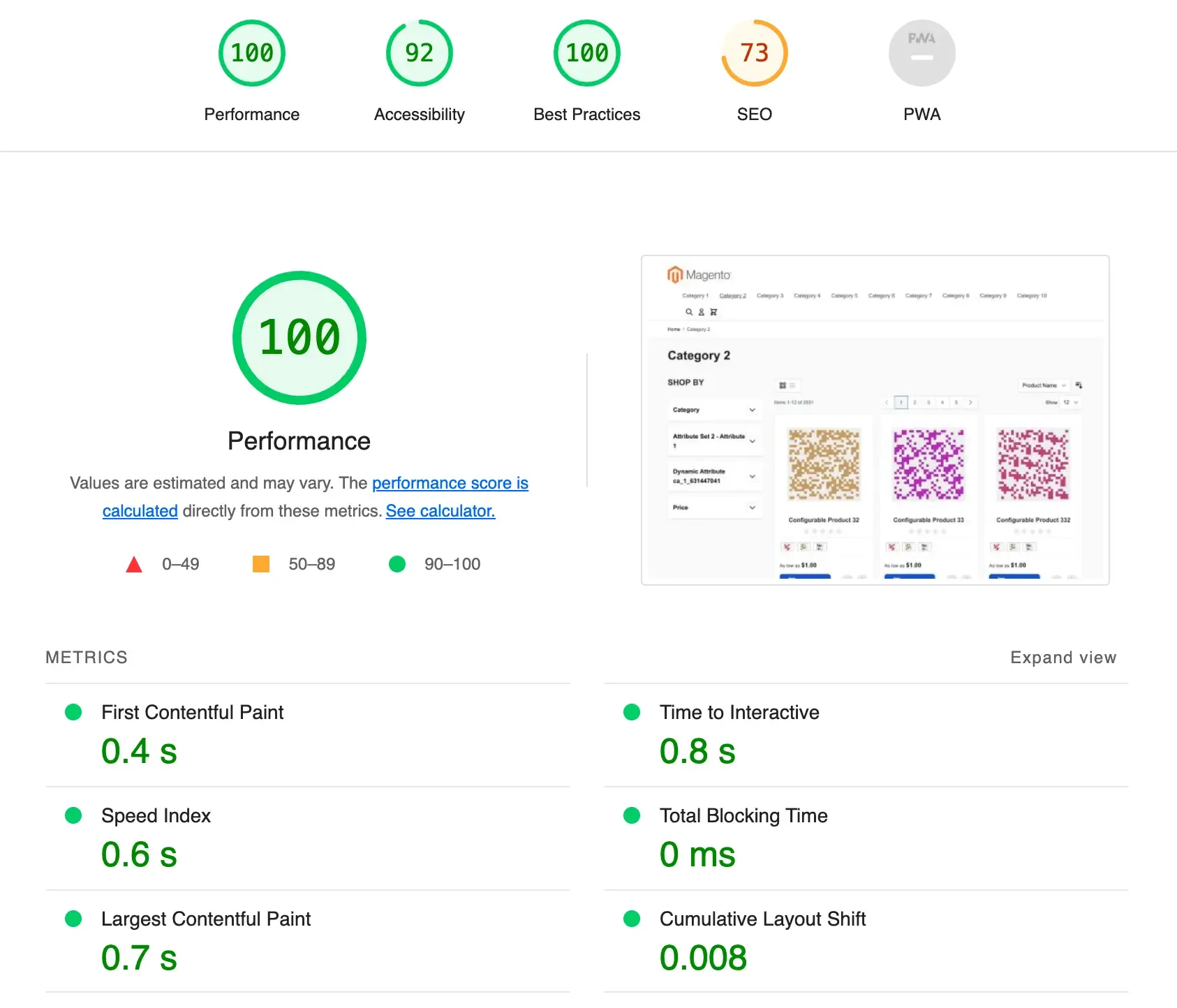Expand the Time to Interactive metric

click(x=739, y=712)
